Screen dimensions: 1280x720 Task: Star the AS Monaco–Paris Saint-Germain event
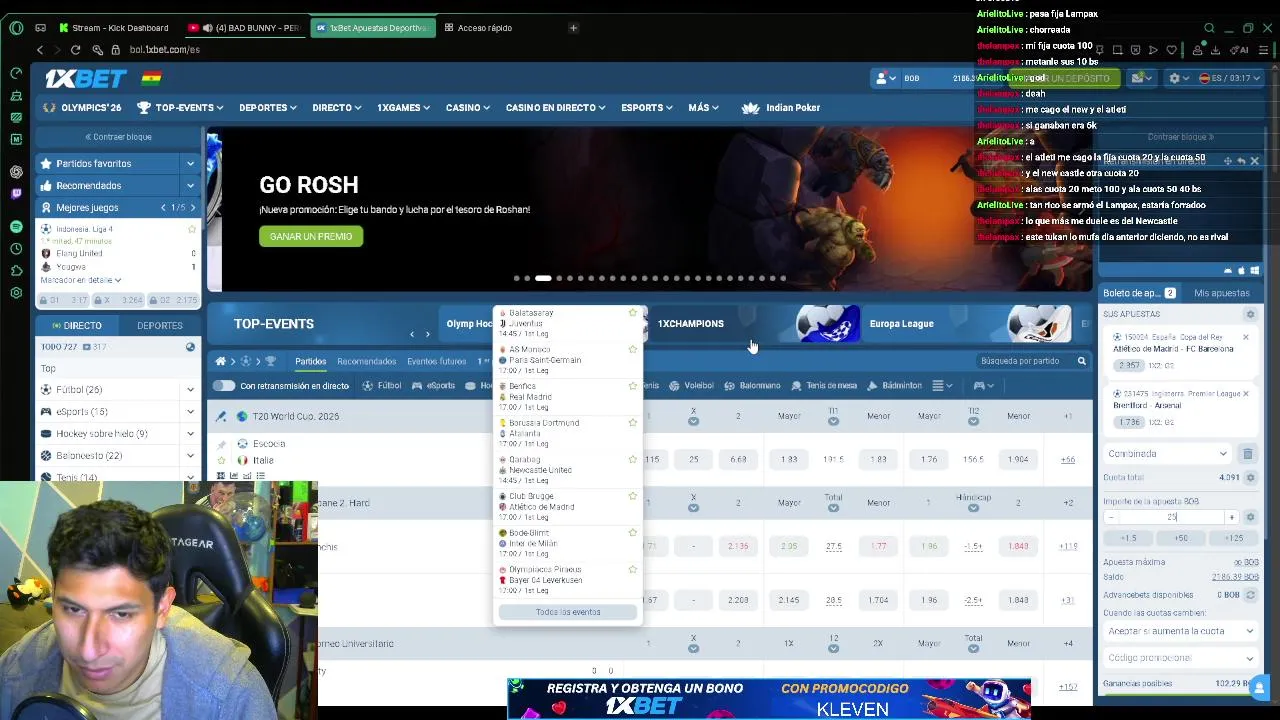tap(632, 350)
